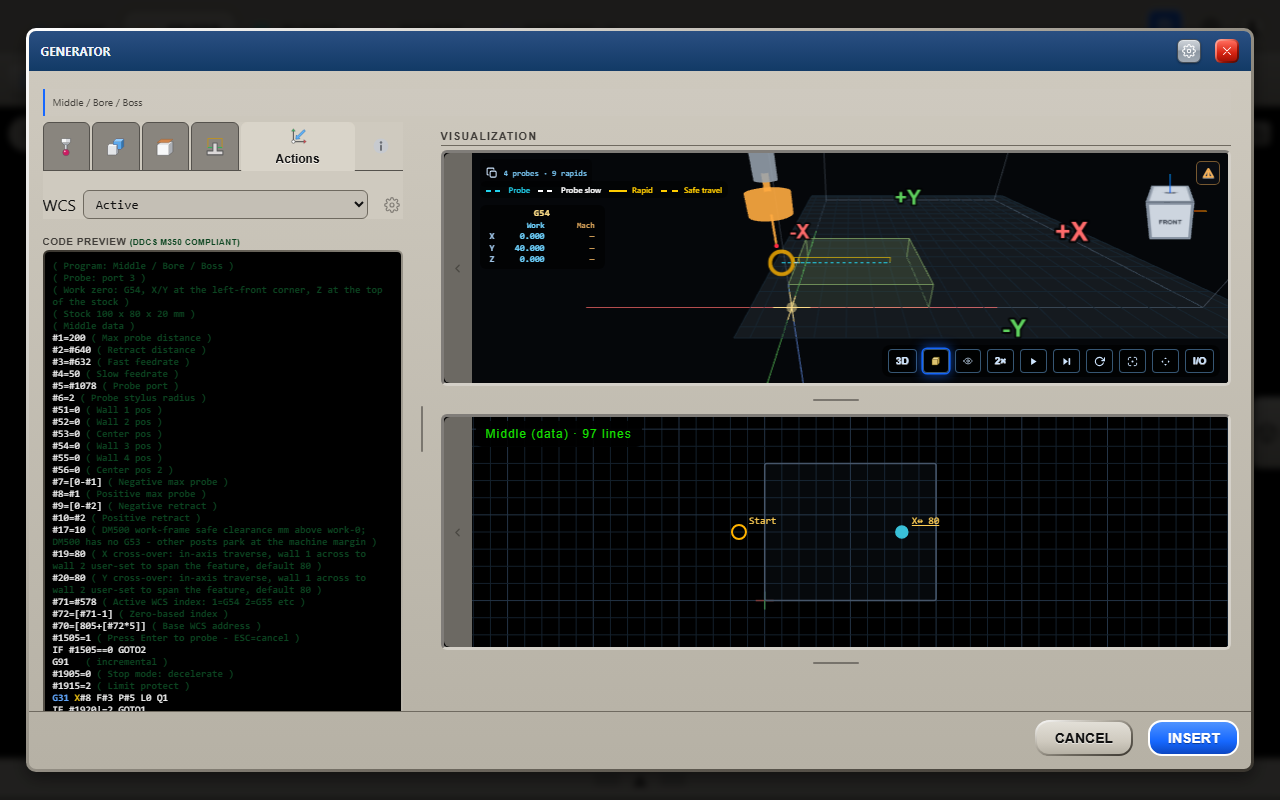The image size is (1280, 800).
Task: Toggle the 3D view mode
Action: 902,361
